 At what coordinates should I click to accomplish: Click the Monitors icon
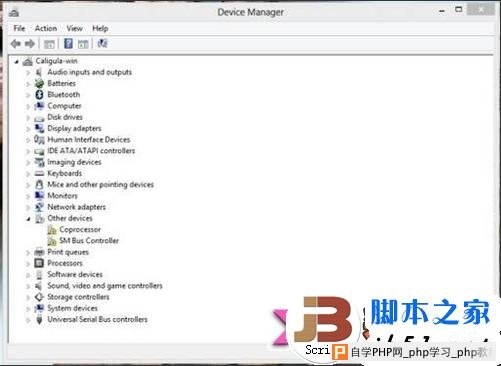pyautogui.click(x=39, y=196)
